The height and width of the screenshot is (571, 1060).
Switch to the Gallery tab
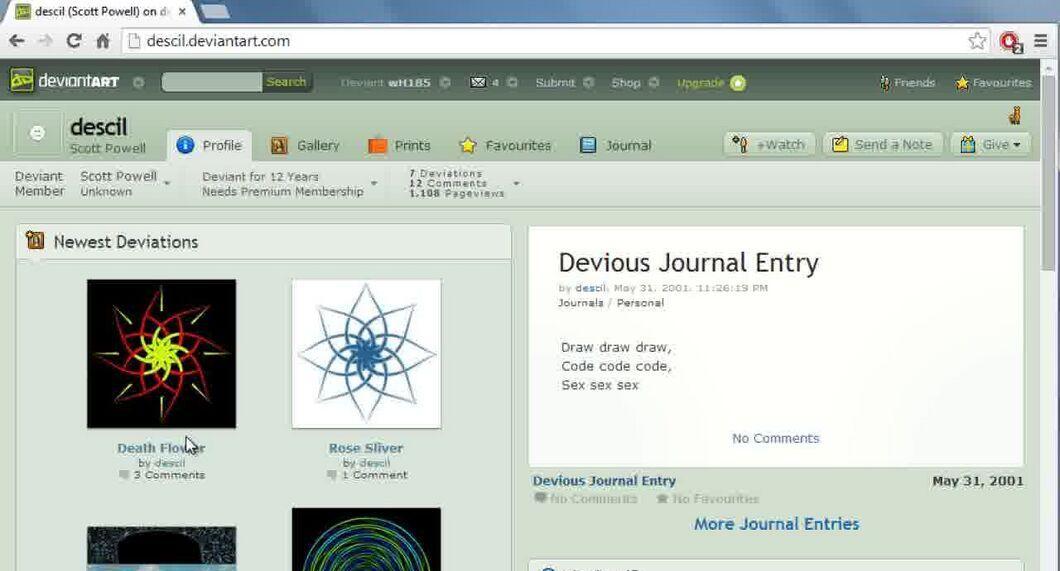click(305, 145)
